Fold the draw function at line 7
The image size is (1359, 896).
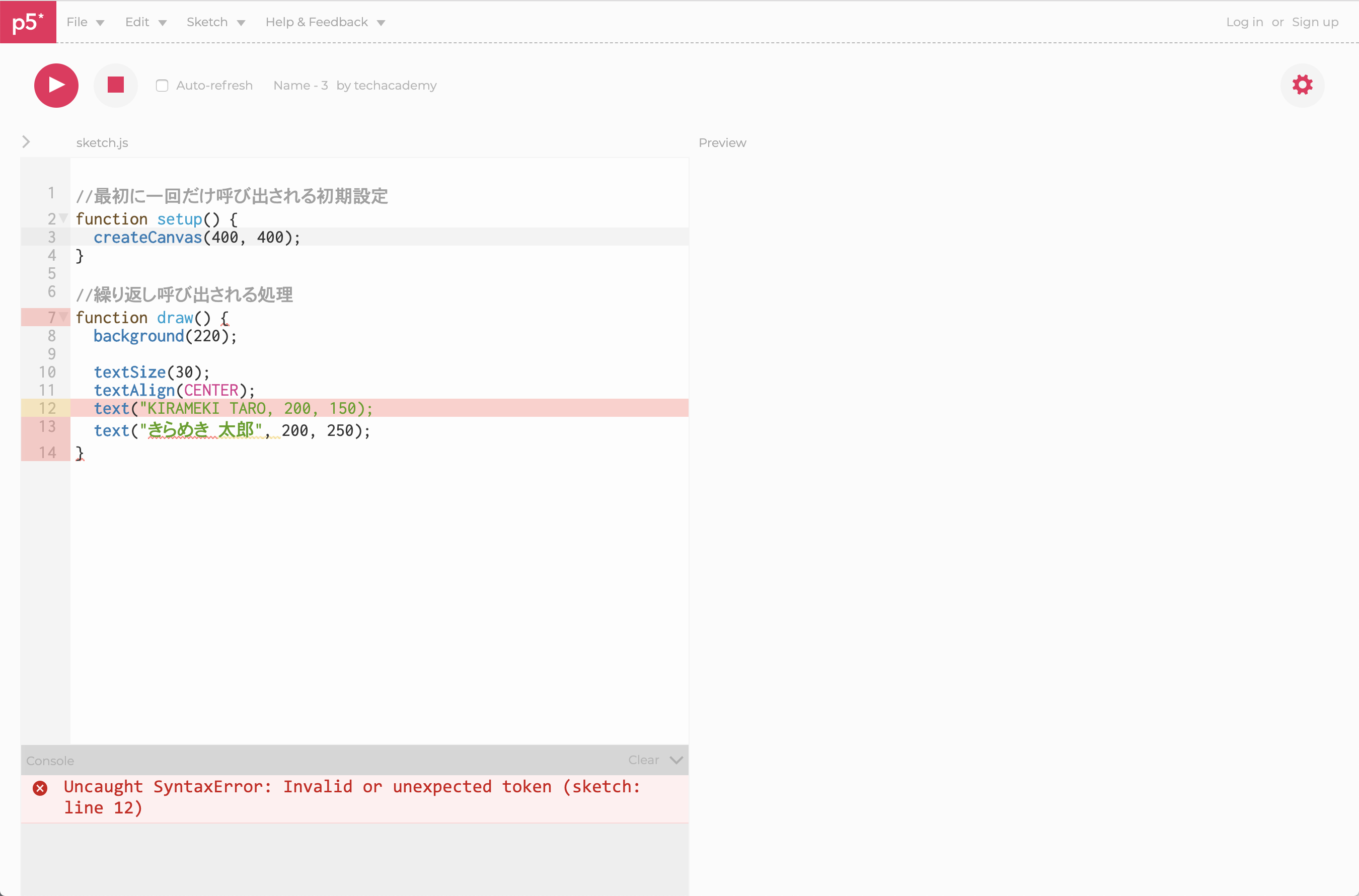pos(63,317)
